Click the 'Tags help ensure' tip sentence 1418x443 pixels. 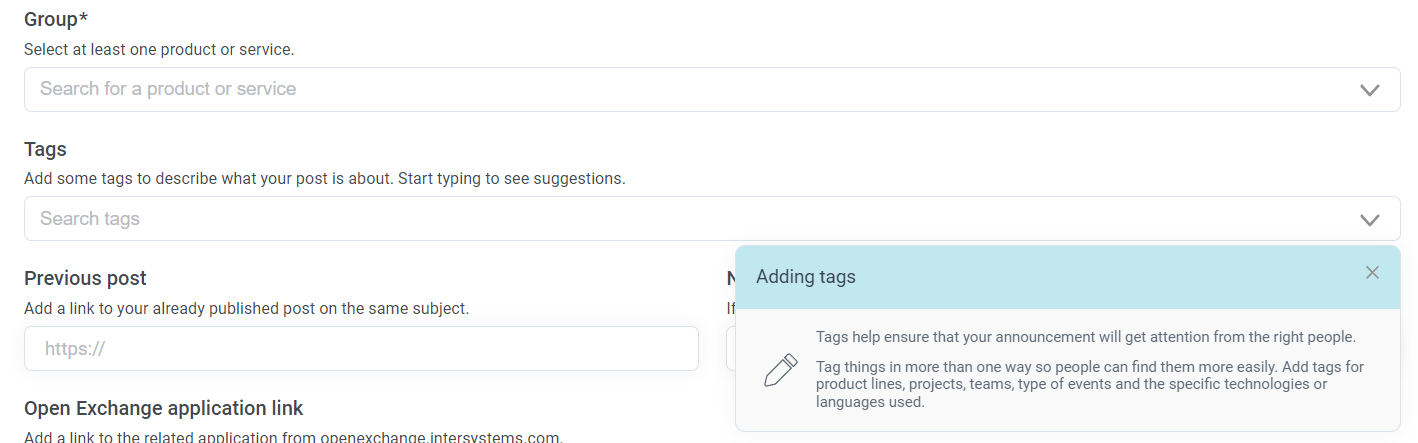tap(1085, 337)
